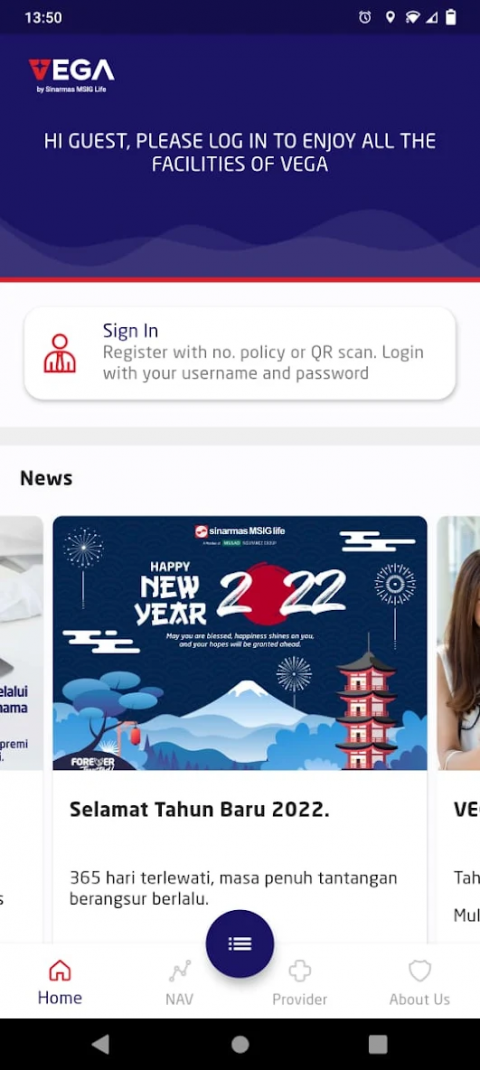Screen dimensions: 480x1070
Task: Select the Provider medical cross icon
Action: [x=300, y=970]
